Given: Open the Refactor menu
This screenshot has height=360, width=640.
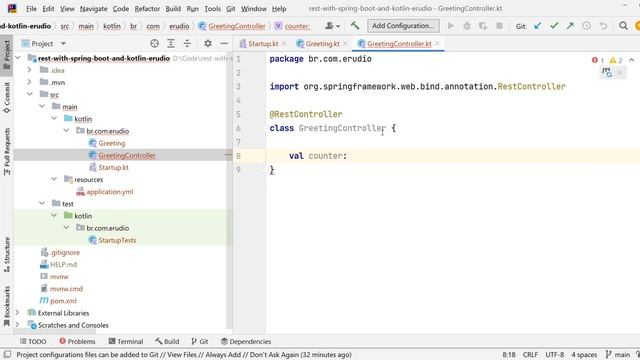Looking at the screenshot, I should click(x=147, y=9).
